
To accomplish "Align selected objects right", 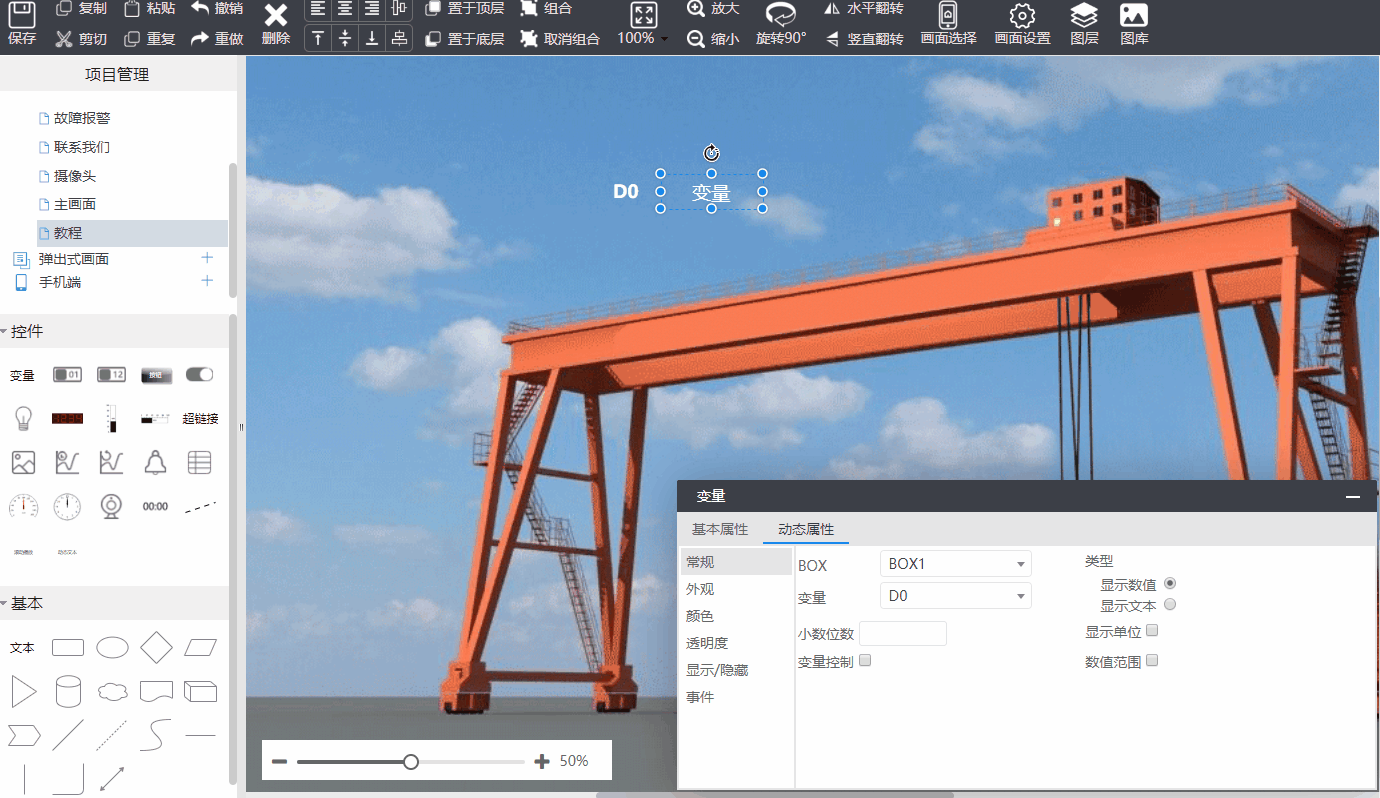I will click(x=372, y=9).
